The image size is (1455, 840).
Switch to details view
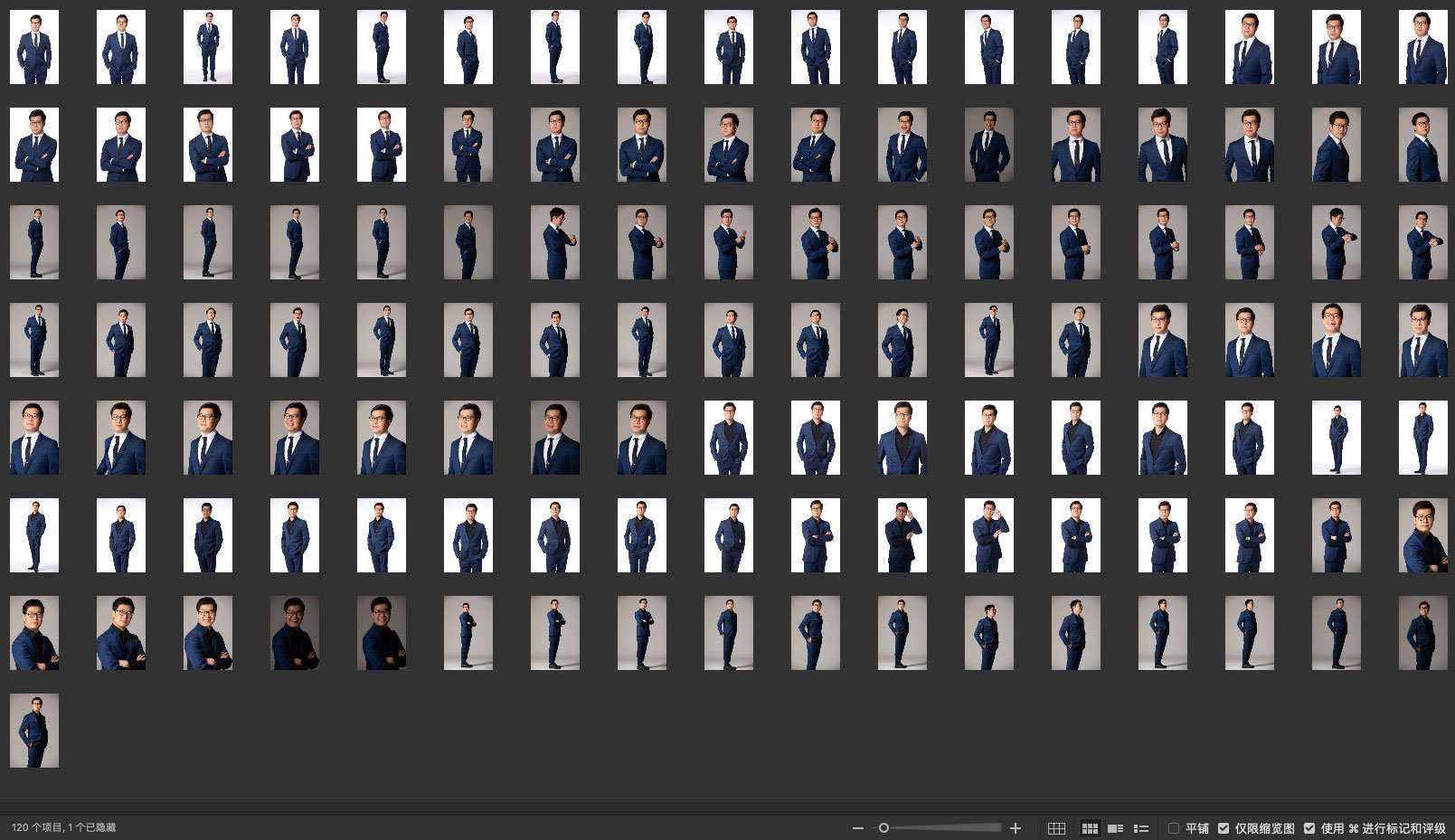[x=1116, y=828]
